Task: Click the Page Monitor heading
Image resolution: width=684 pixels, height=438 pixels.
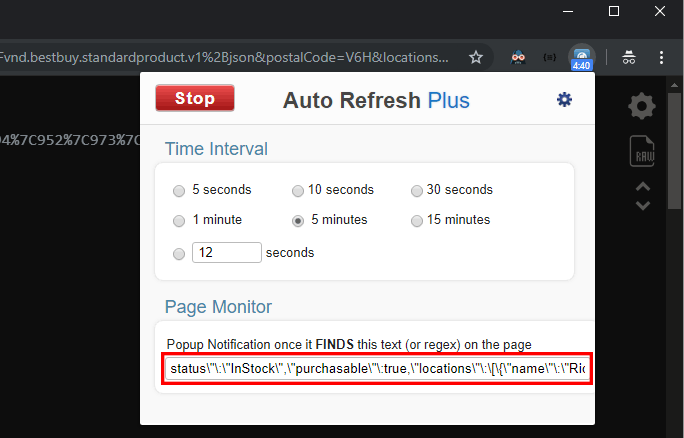Action: click(x=218, y=307)
